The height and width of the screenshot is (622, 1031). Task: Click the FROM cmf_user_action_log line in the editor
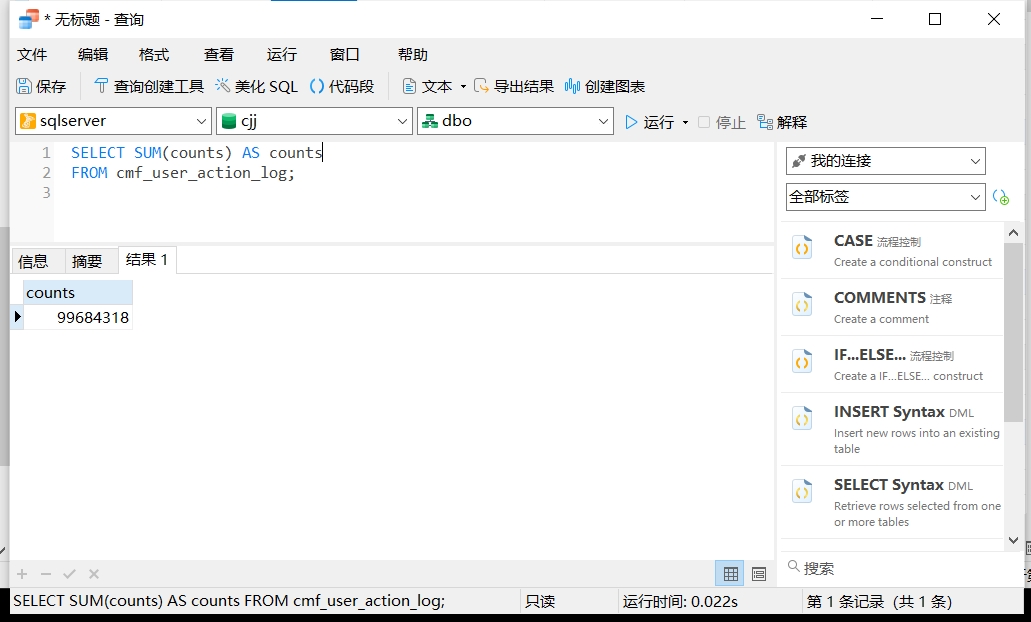pyautogui.click(x=183, y=173)
